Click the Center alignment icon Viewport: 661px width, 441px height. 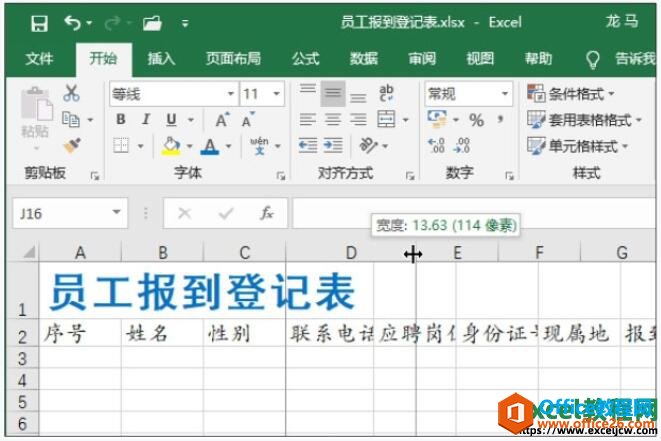point(333,120)
